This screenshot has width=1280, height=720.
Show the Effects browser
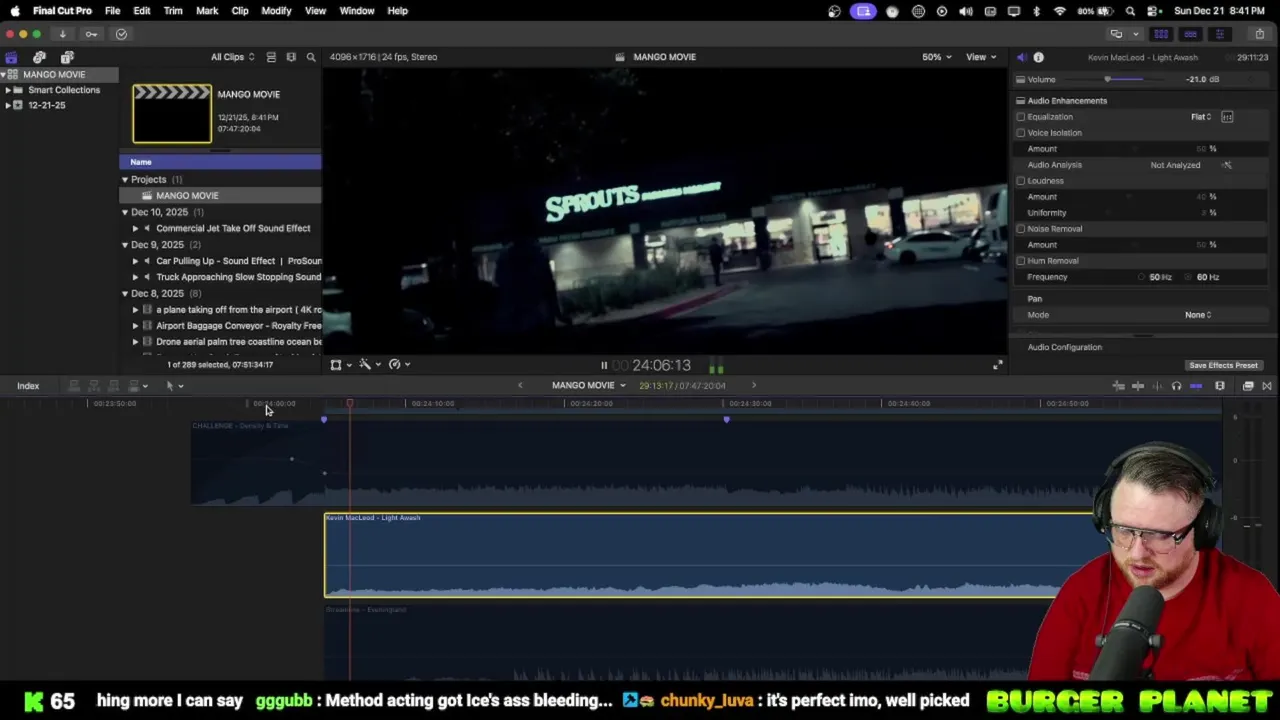(x=1248, y=386)
